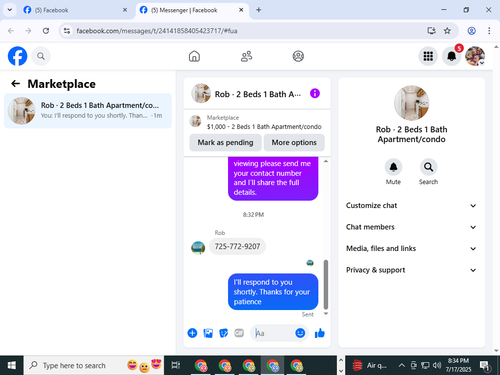Viewport: 500px width, 375px height.
Task: Close the Messenger tab
Action: pyautogui.click(x=241, y=10)
